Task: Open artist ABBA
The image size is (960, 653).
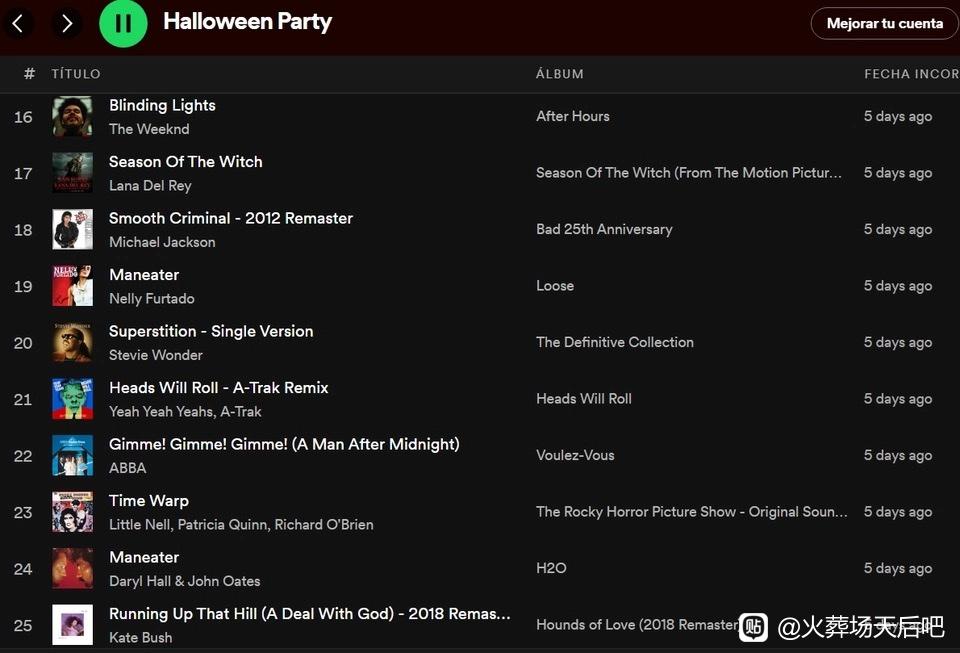Action: (127, 468)
